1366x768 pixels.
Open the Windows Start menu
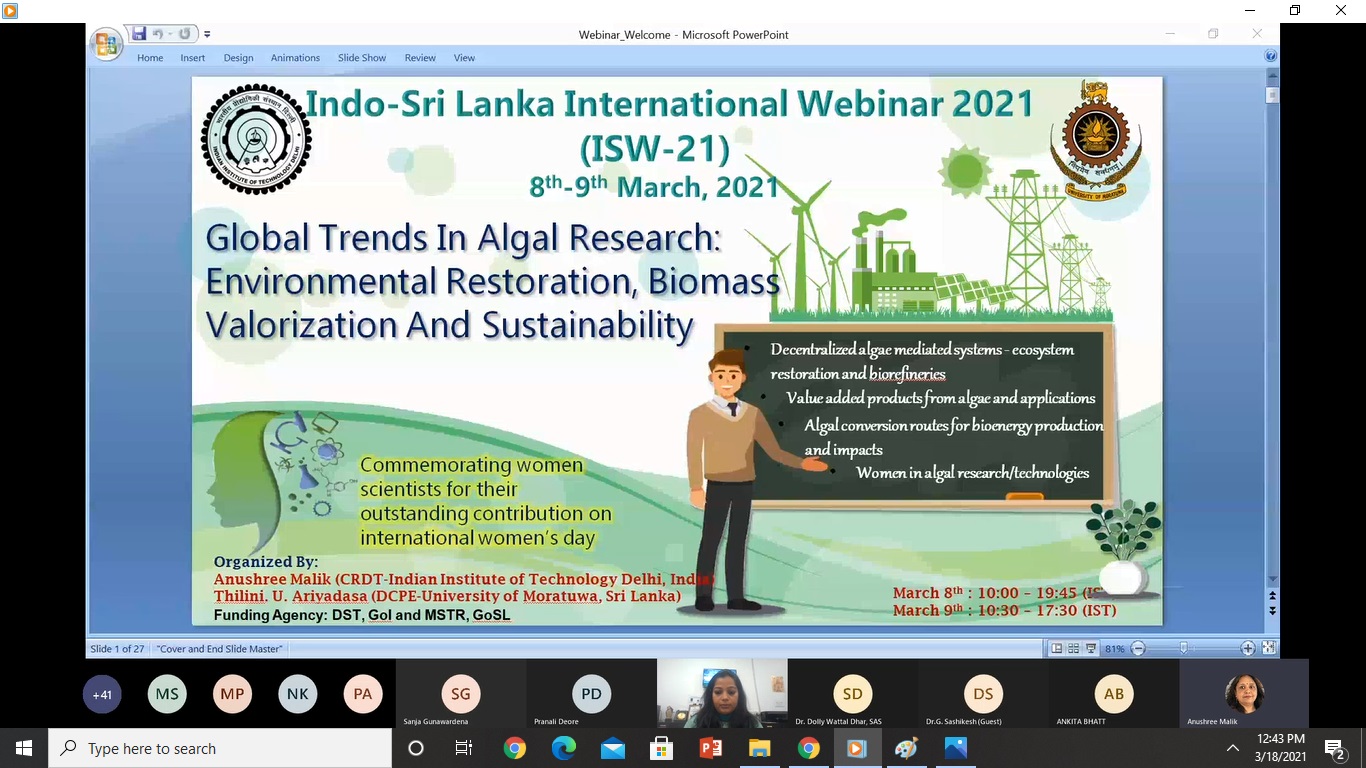coord(24,748)
